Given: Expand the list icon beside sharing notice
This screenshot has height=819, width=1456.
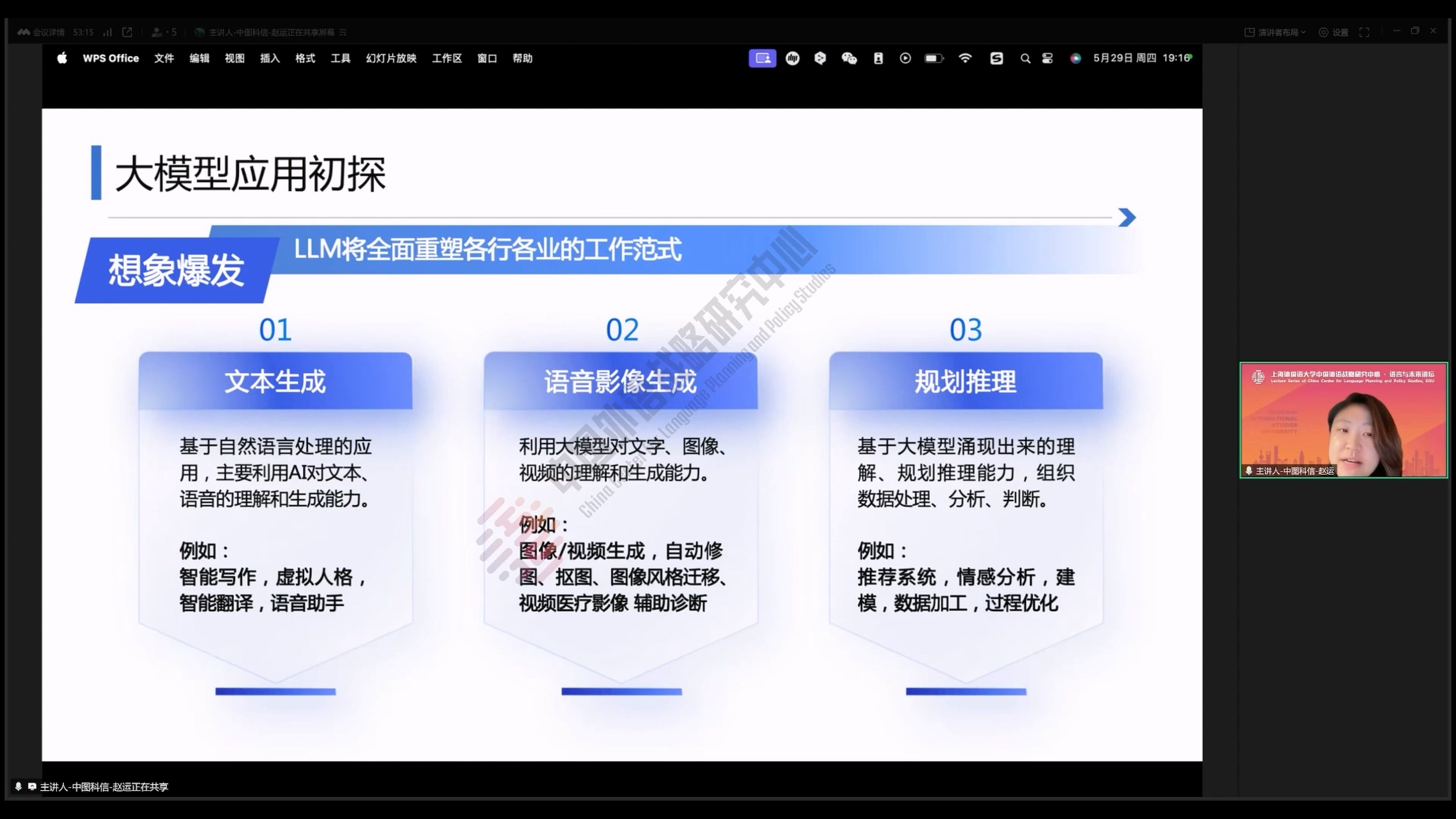Looking at the screenshot, I should [343, 32].
